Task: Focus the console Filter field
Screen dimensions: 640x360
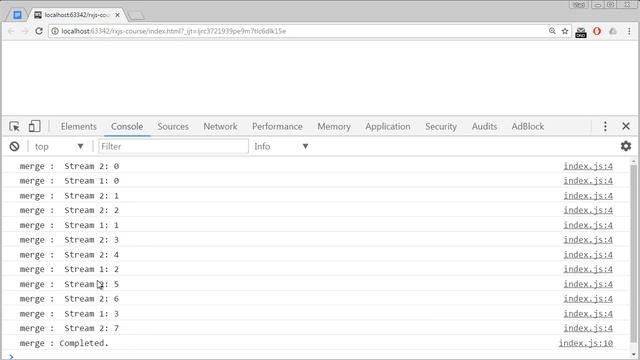Action: [x=173, y=147]
